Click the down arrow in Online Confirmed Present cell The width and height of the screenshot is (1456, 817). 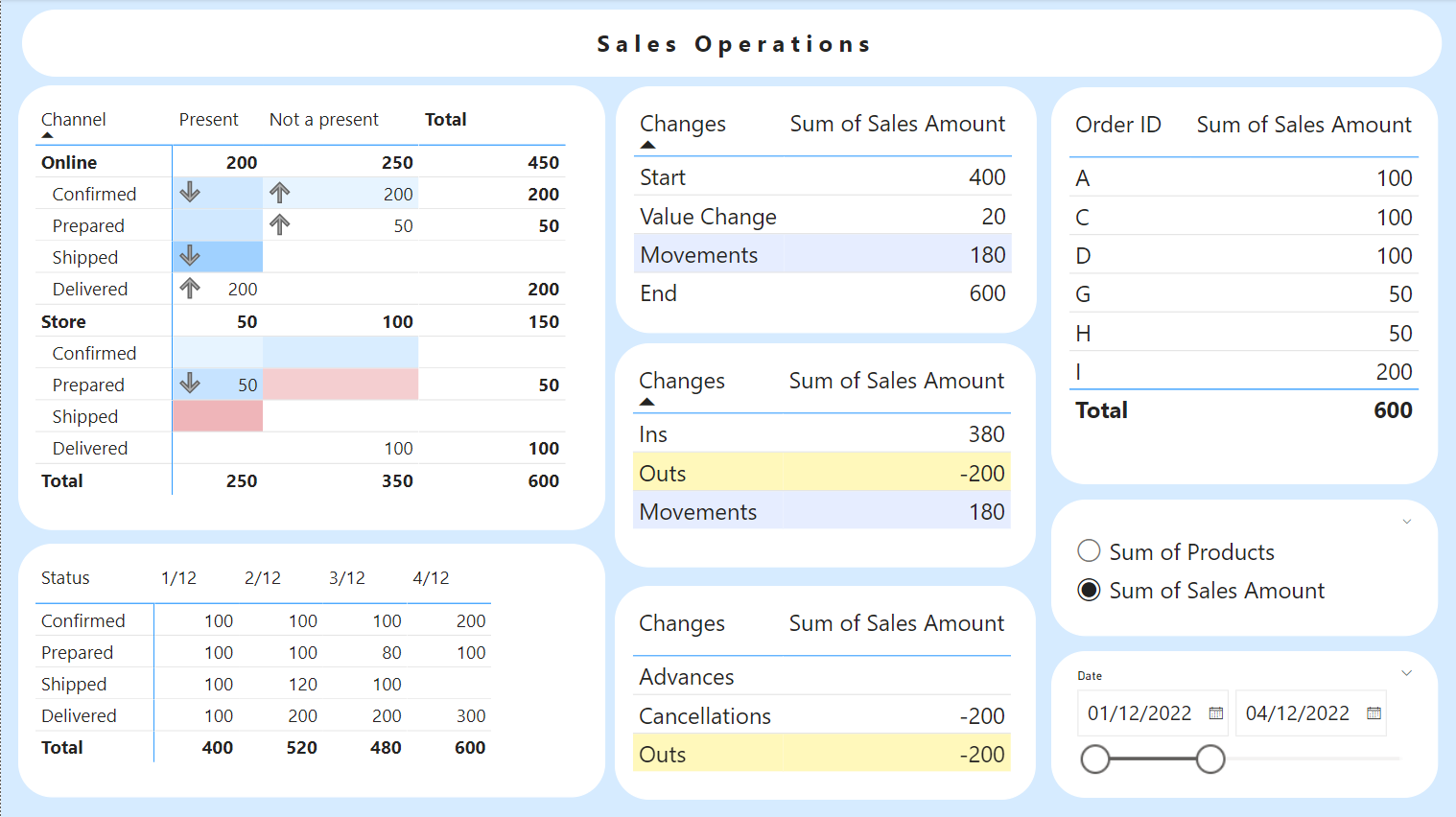[190, 193]
